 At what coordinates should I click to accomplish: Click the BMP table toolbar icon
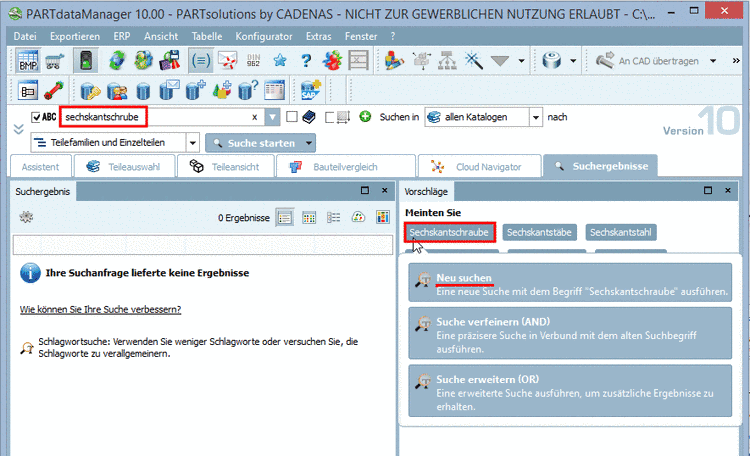tap(29, 61)
